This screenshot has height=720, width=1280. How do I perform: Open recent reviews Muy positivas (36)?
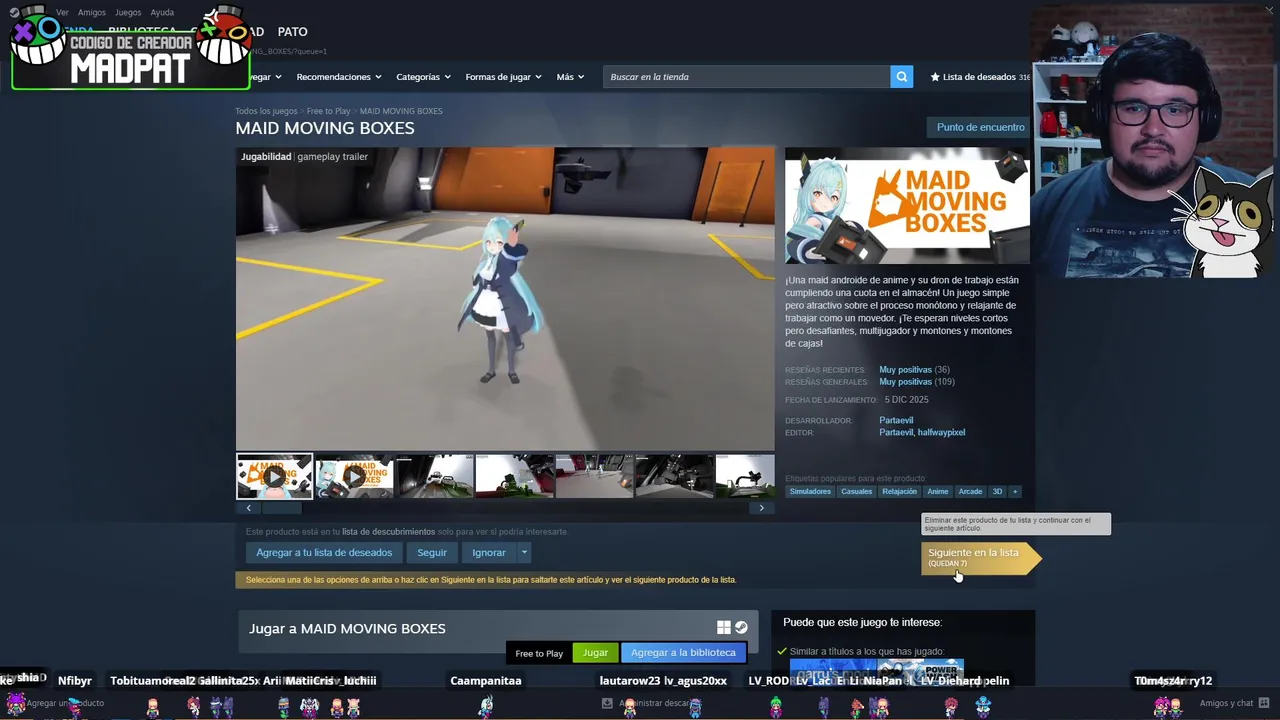click(914, 369)
